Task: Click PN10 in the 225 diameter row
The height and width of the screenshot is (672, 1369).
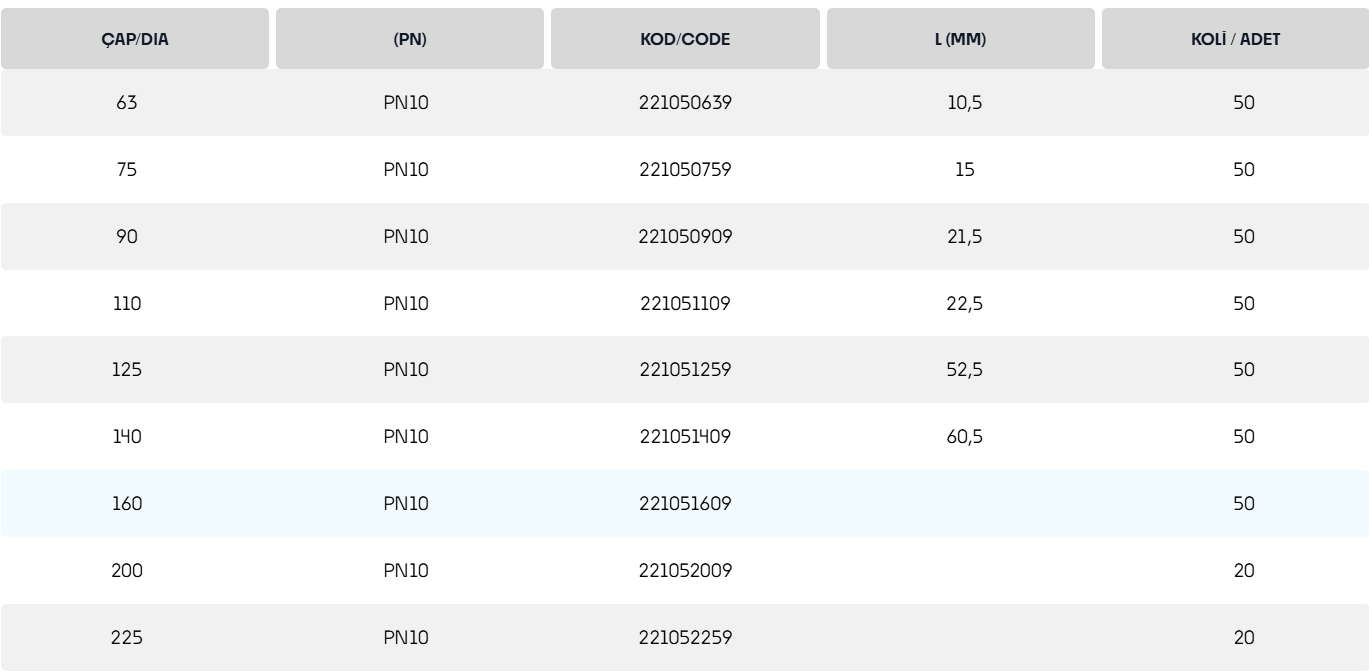Action: [x=406, y=638]
